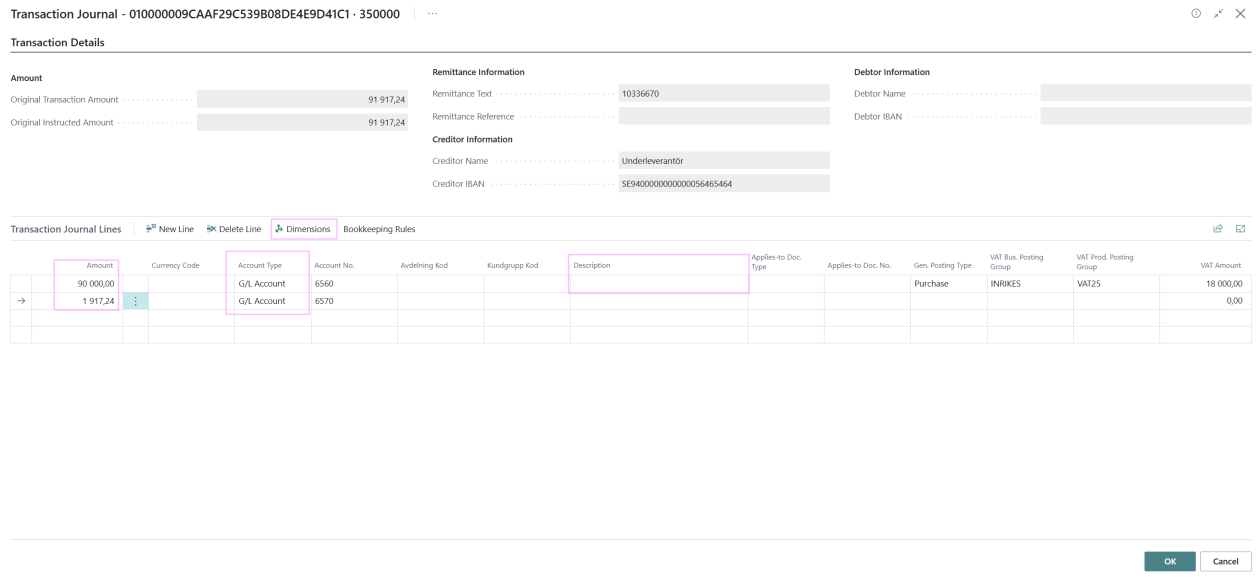Confirm with the OK button
Screen dimensions: 1259x580
tap(1170, 561)
